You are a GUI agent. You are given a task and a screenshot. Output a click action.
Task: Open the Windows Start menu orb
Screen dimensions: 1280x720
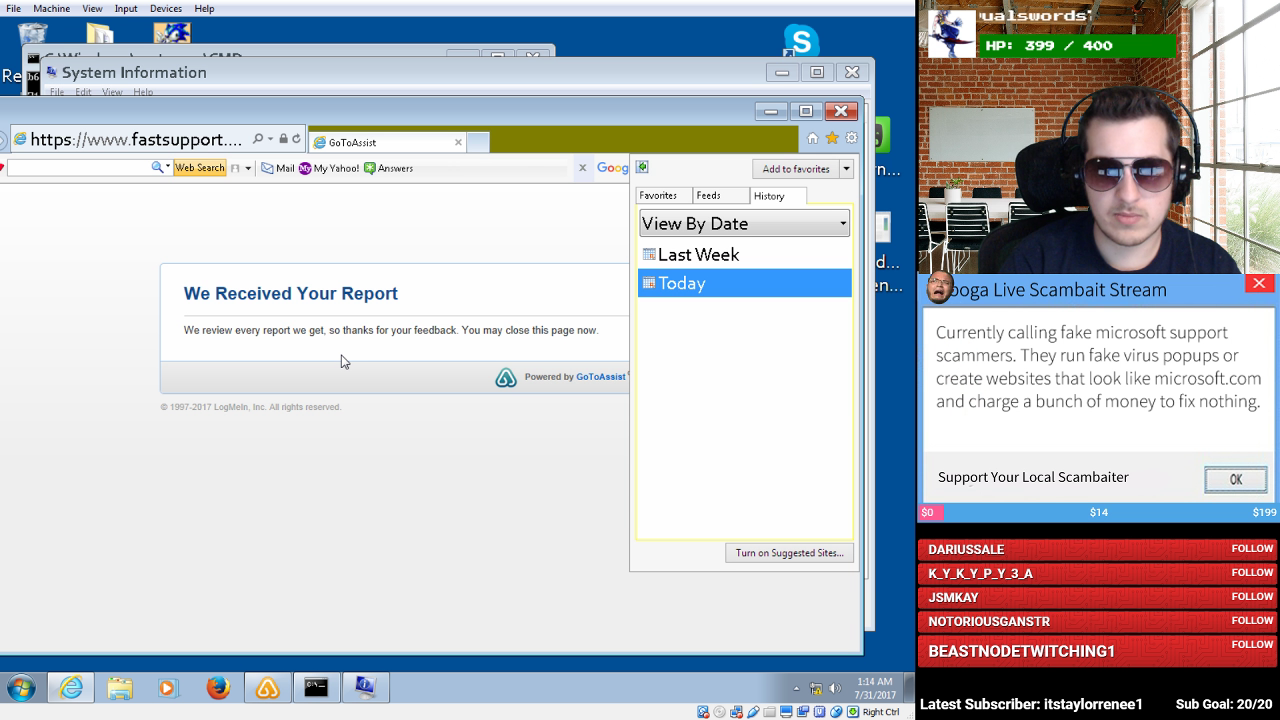(x=21, y=688)
